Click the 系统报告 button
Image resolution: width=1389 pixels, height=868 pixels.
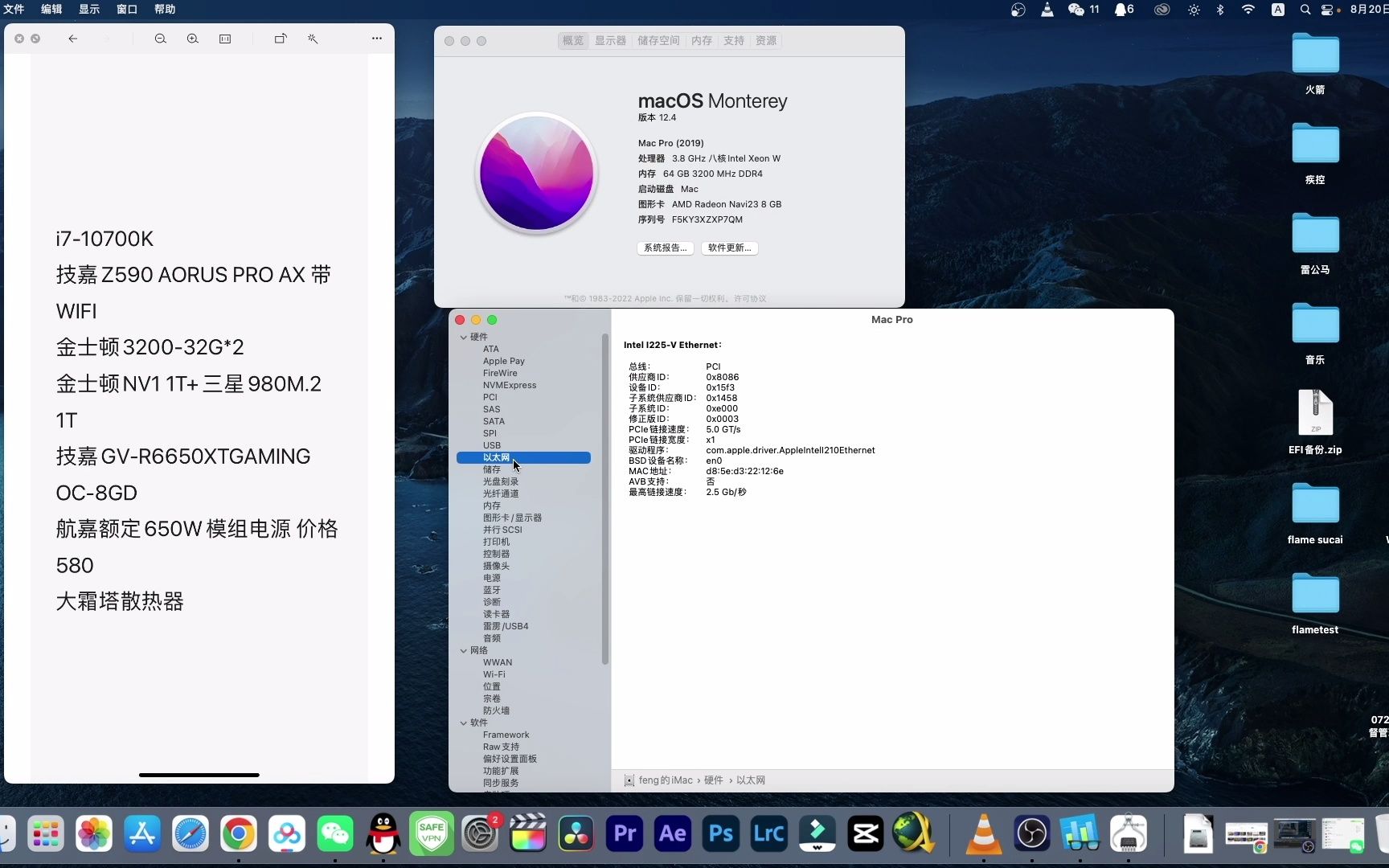click(666, 248)
